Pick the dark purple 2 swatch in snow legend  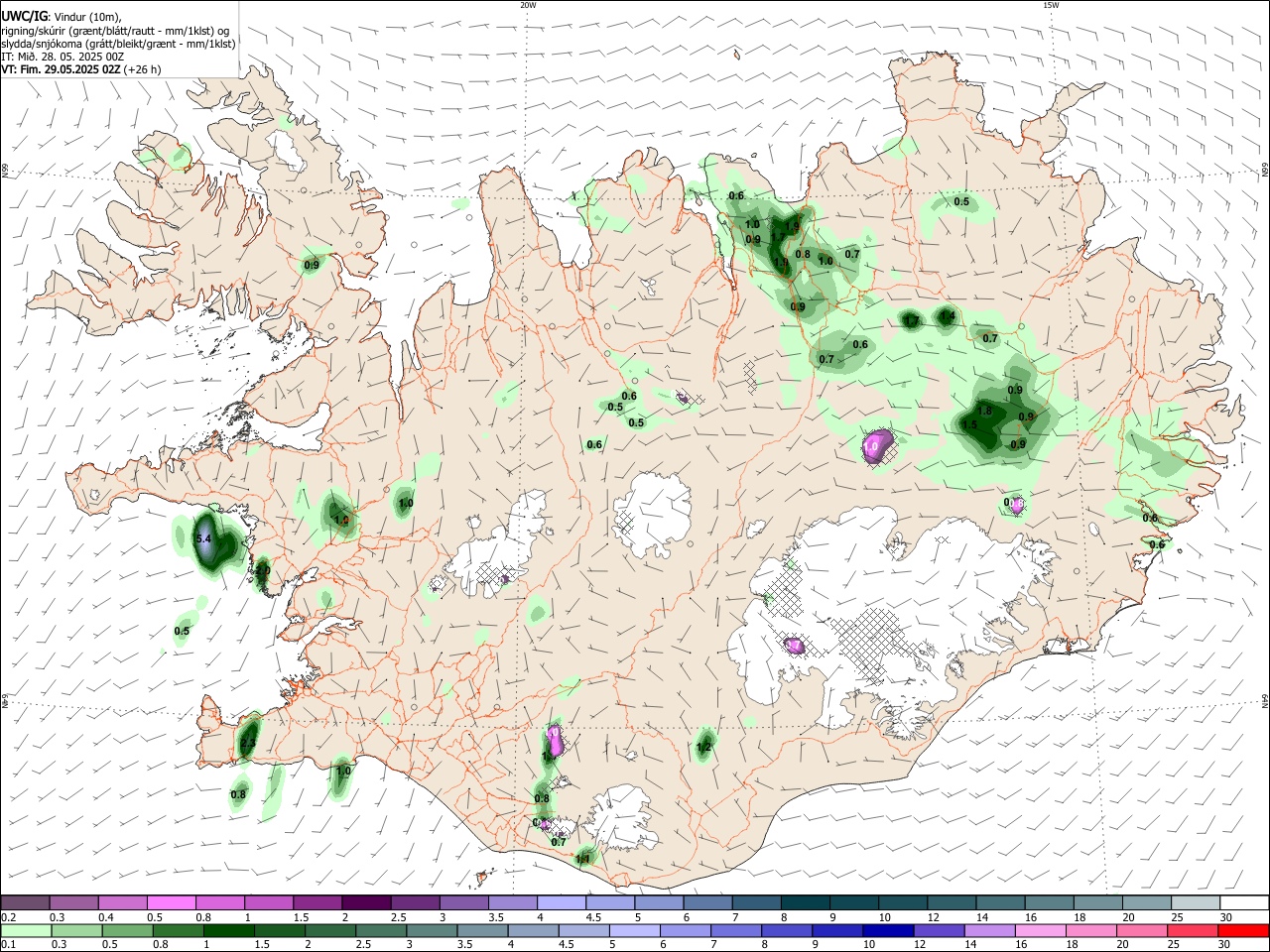pyautogui.click(x=366, y=903)
